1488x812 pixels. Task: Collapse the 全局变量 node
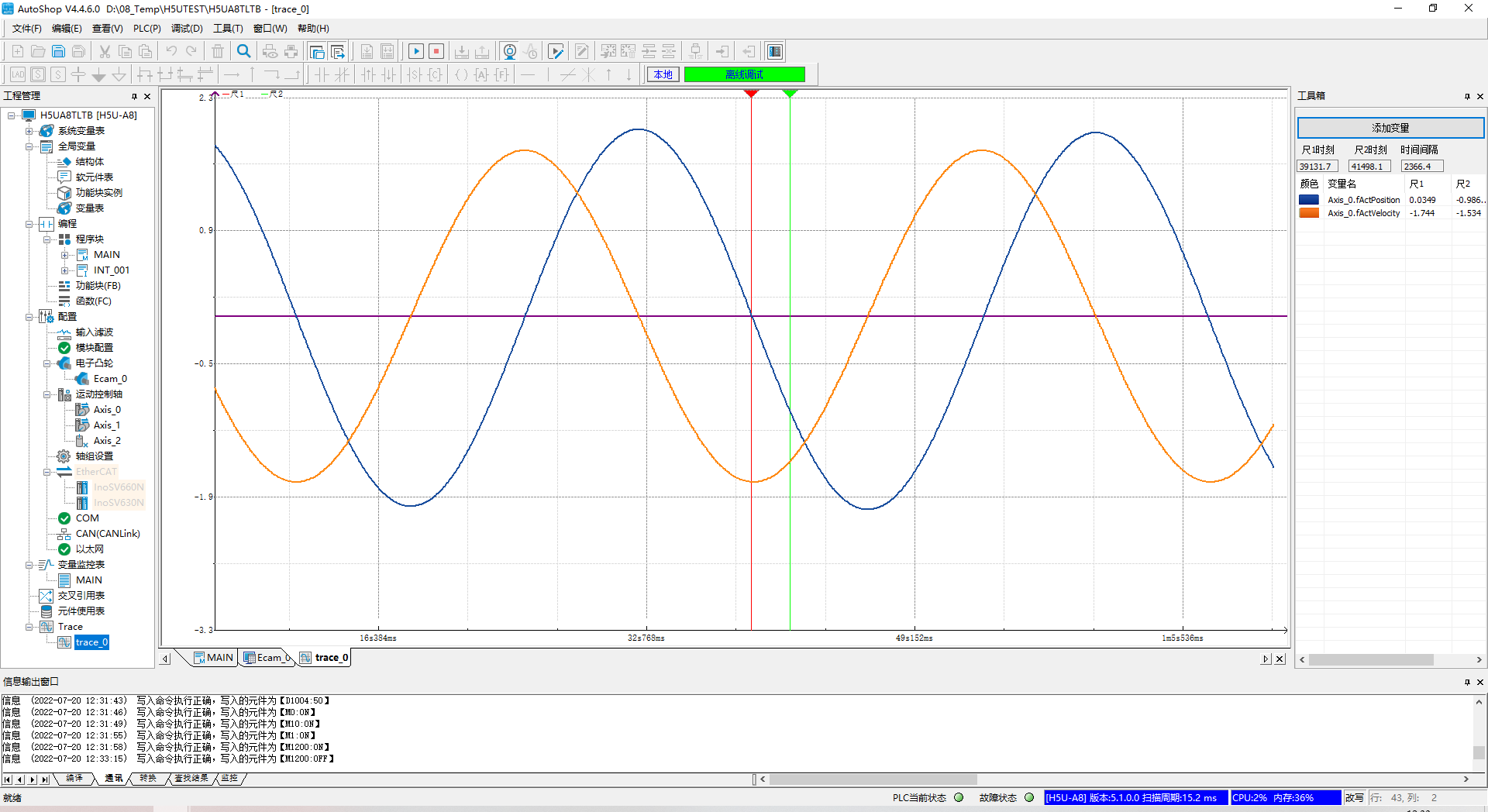pyautogui.click(x=29, y=146)
